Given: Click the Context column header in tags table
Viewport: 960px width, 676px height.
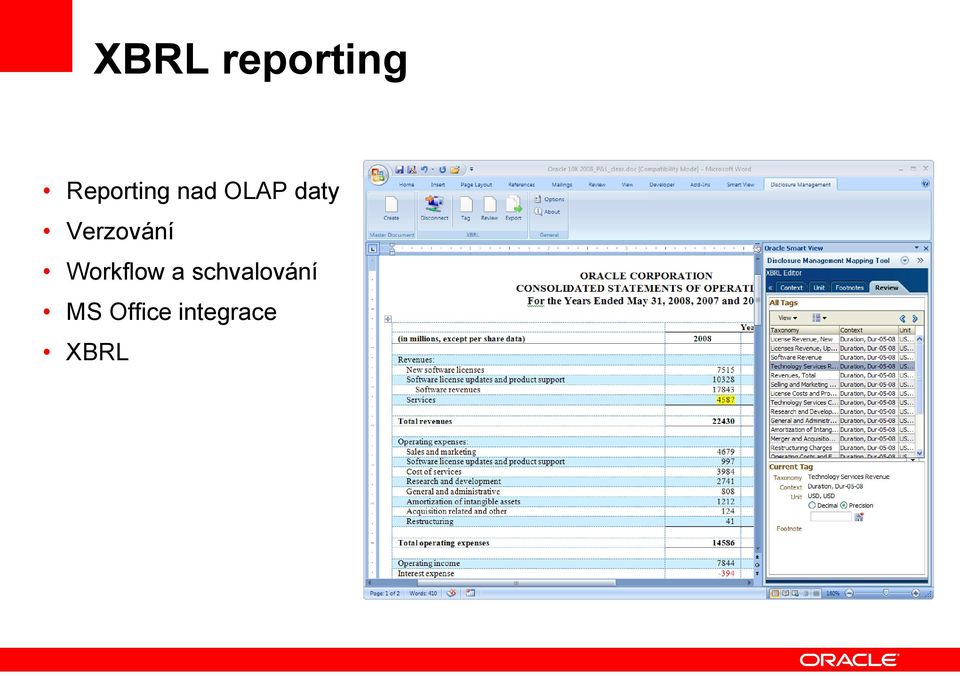Looking at the screenshot, I should coord(868,330).
